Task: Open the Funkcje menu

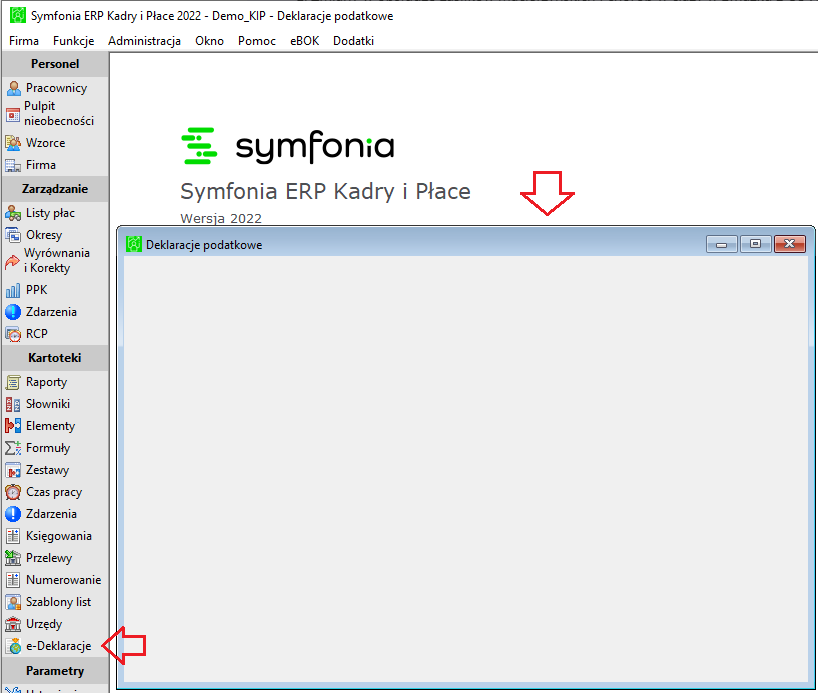Action: pyautogui.click(x=74, y=41)
